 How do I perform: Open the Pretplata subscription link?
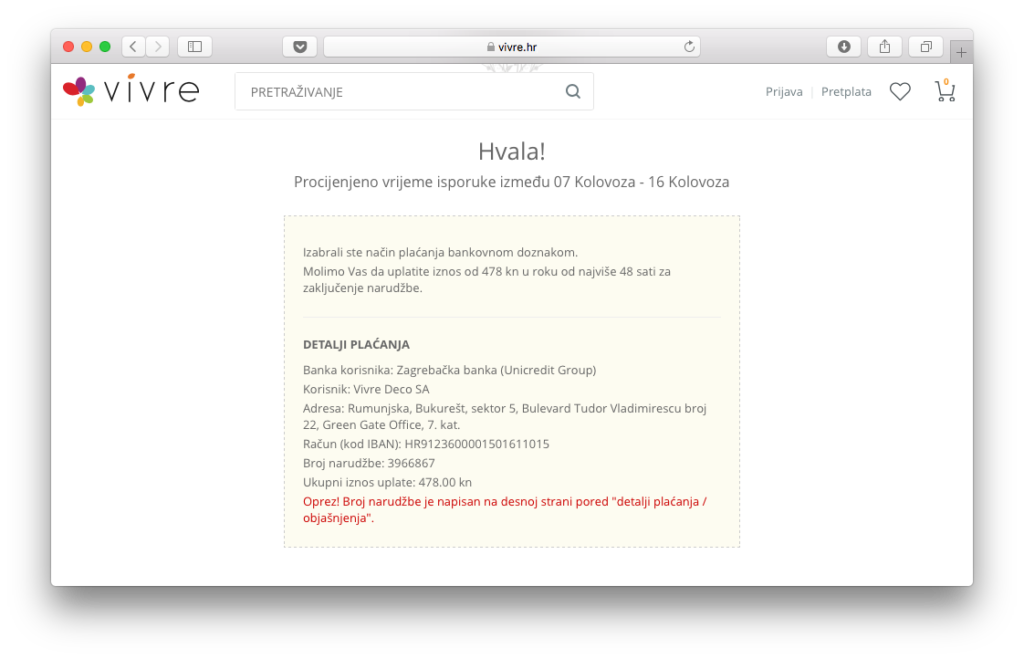[846, 92]
